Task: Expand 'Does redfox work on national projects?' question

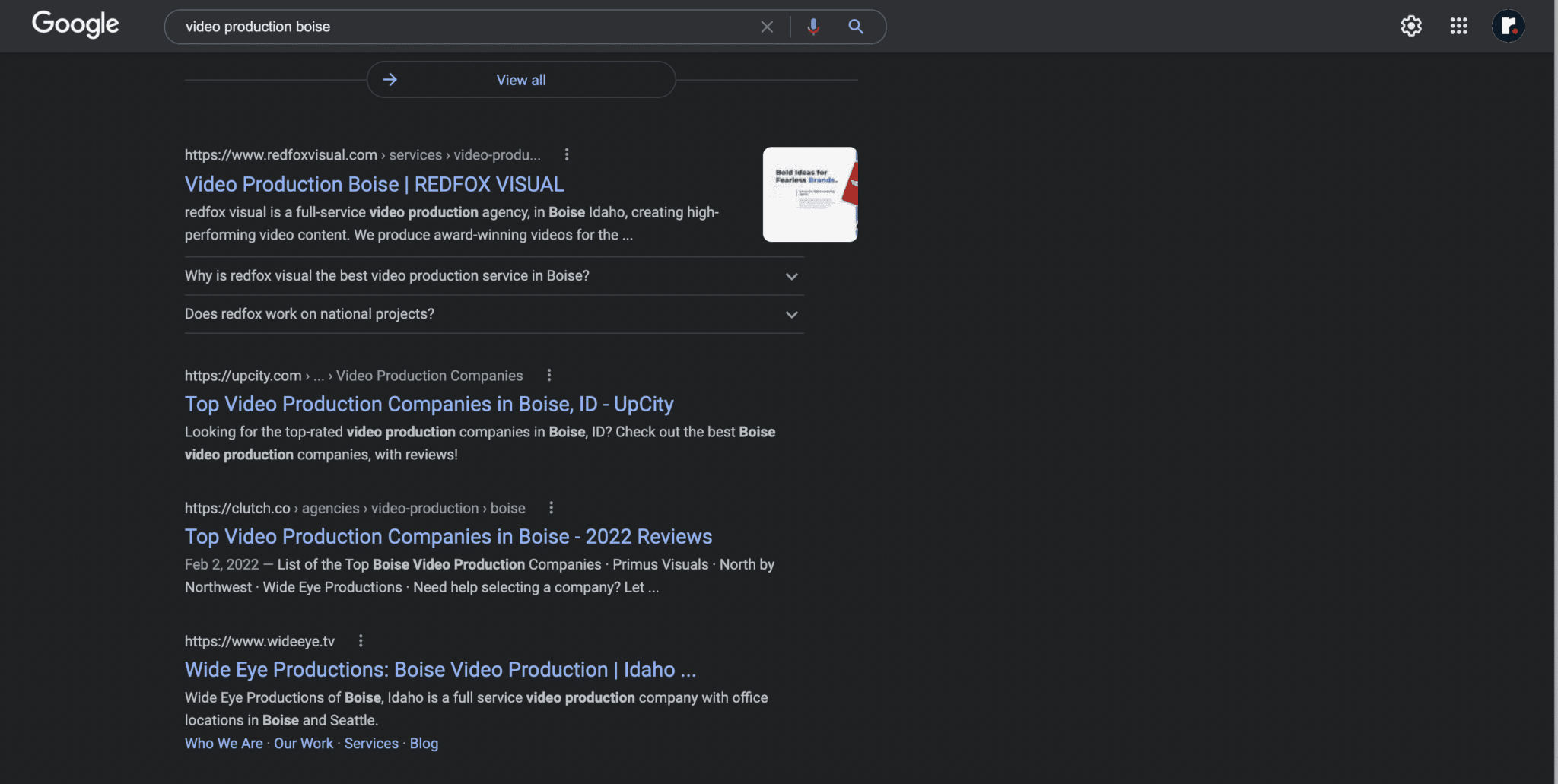Action: coord(790,314)
